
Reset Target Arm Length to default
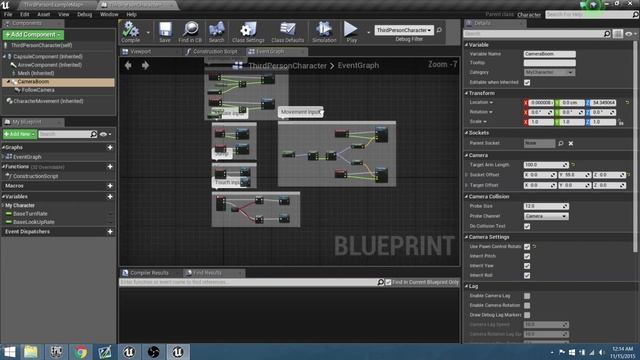pyautogui.click(x=573, y=164)
